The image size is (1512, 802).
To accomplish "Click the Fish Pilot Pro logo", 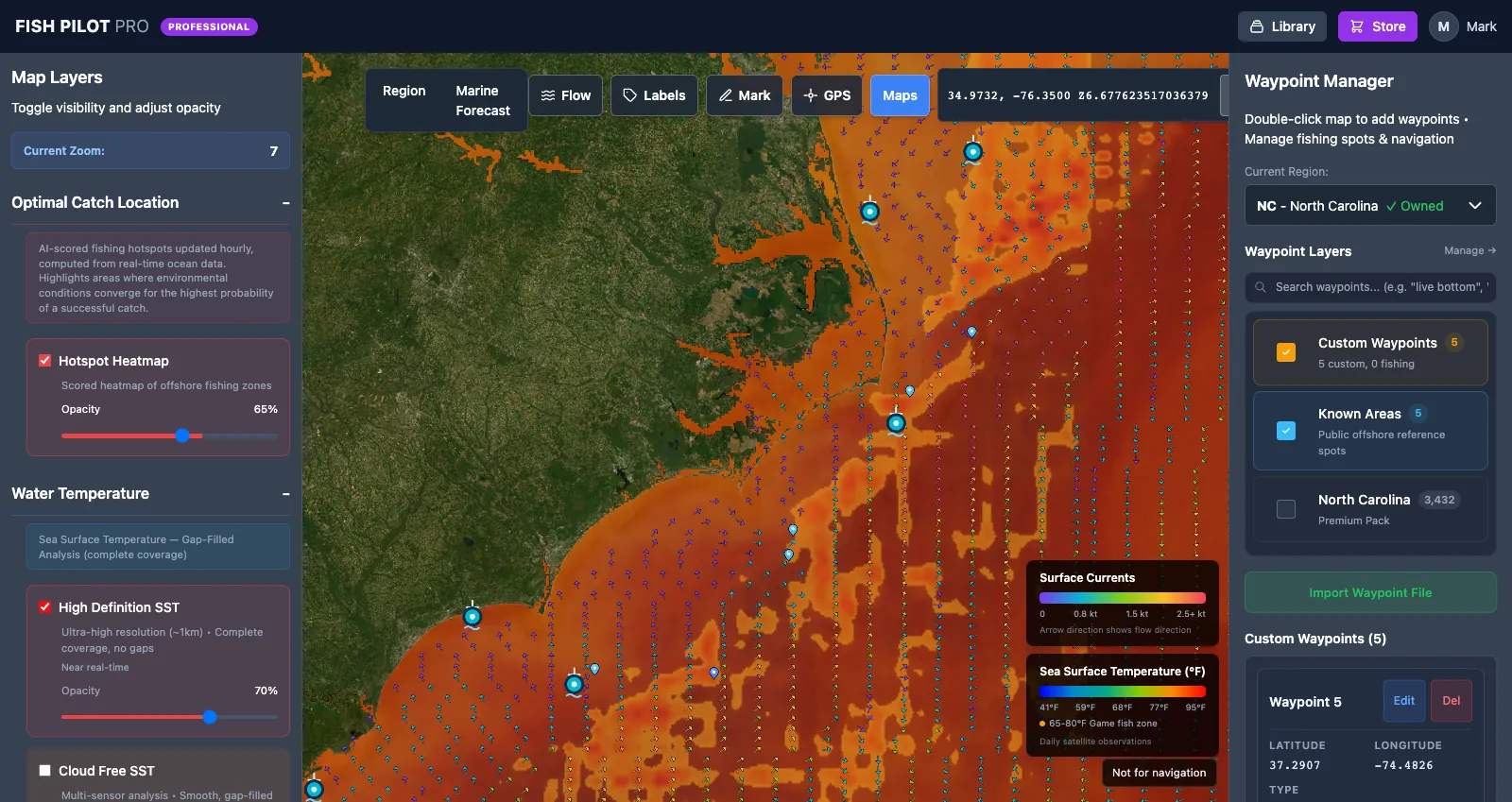I will (82, 26).
